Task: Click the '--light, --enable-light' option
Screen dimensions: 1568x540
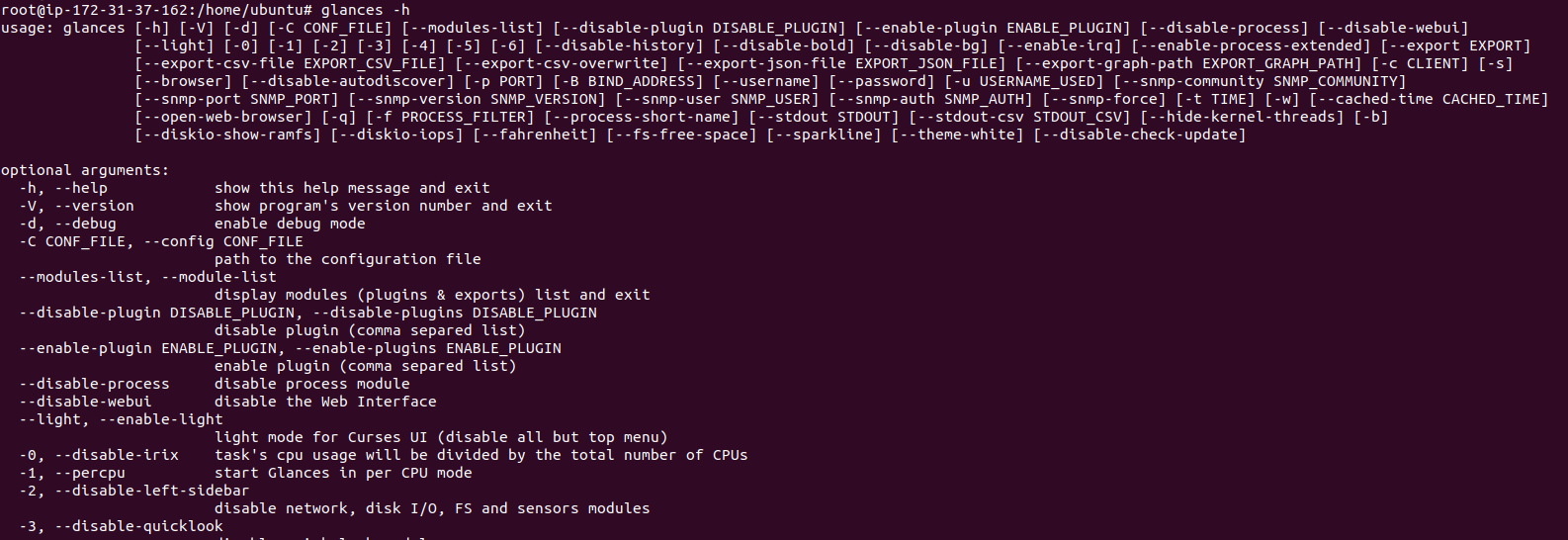Action: (x=121, y=419)
